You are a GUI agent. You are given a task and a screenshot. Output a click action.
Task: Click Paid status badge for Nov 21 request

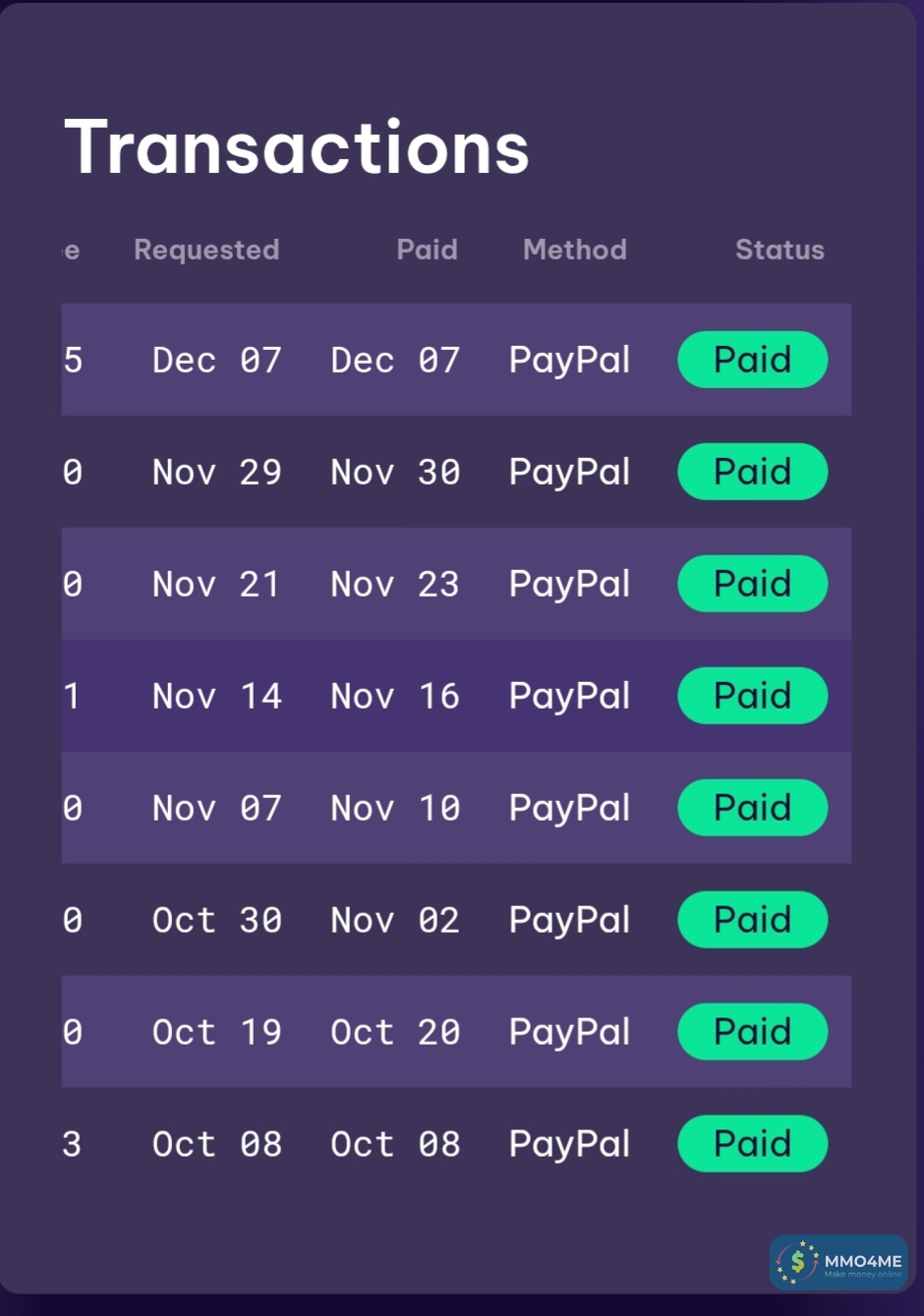coord(753,584)
